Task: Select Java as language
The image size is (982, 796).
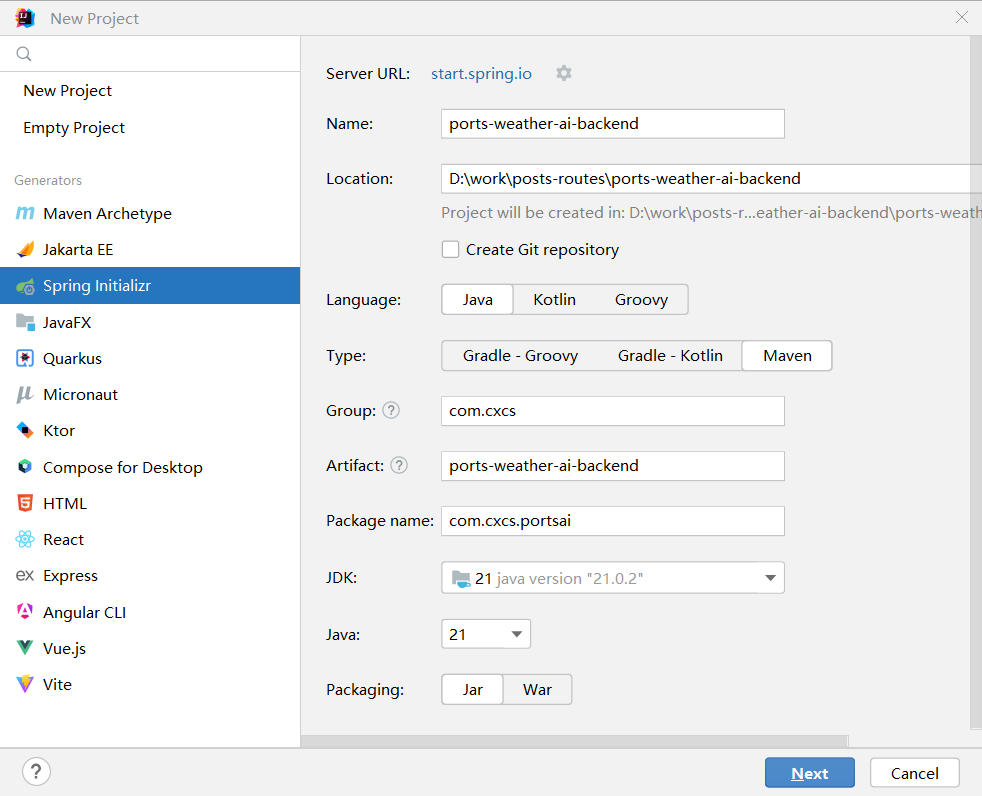Action: (477, 299)
